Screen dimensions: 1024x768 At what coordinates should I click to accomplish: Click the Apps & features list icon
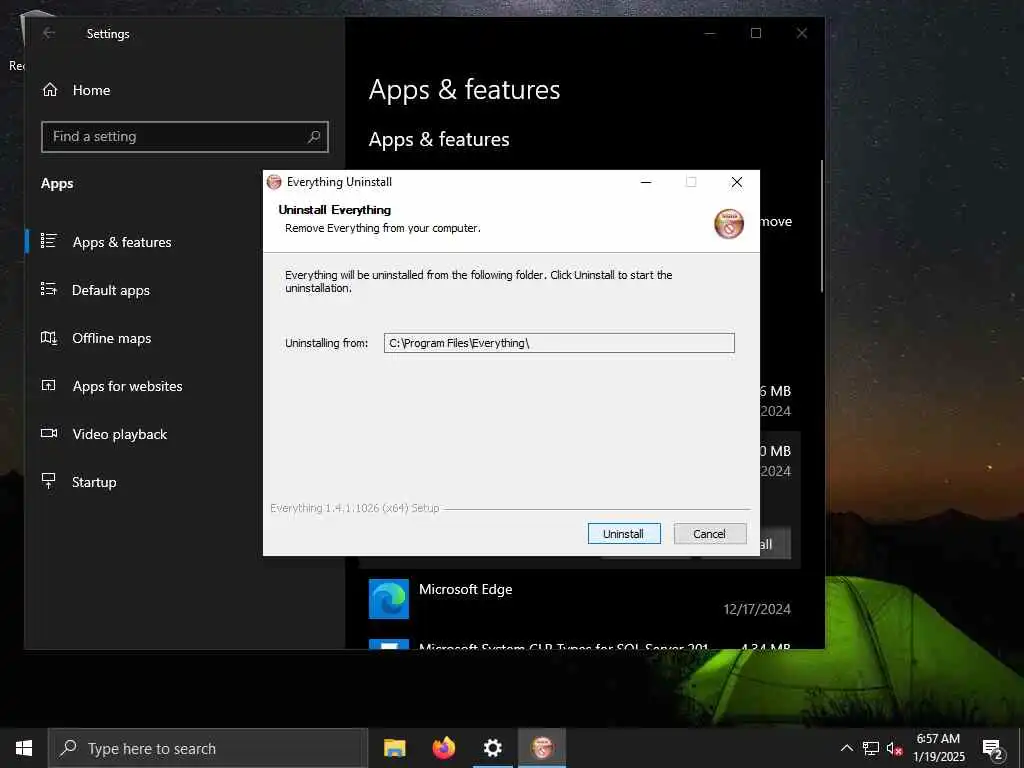click(x=49, y=241)
